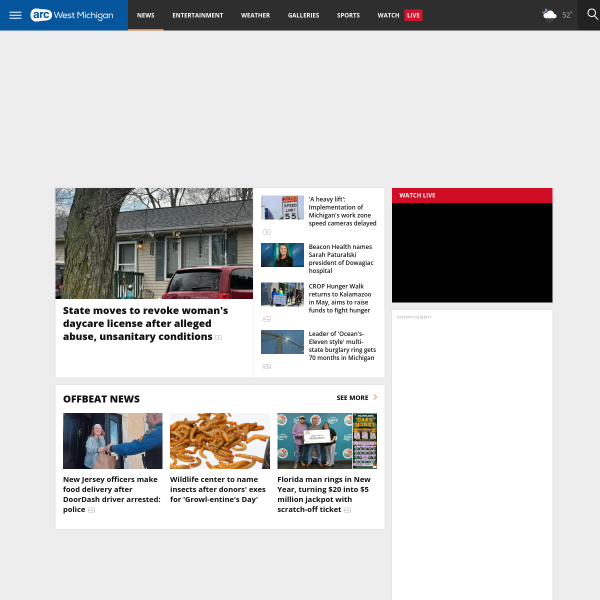Click the video icon after daycare headline
The height and width of the screenshot is (600, 600).
pos(218,337)
